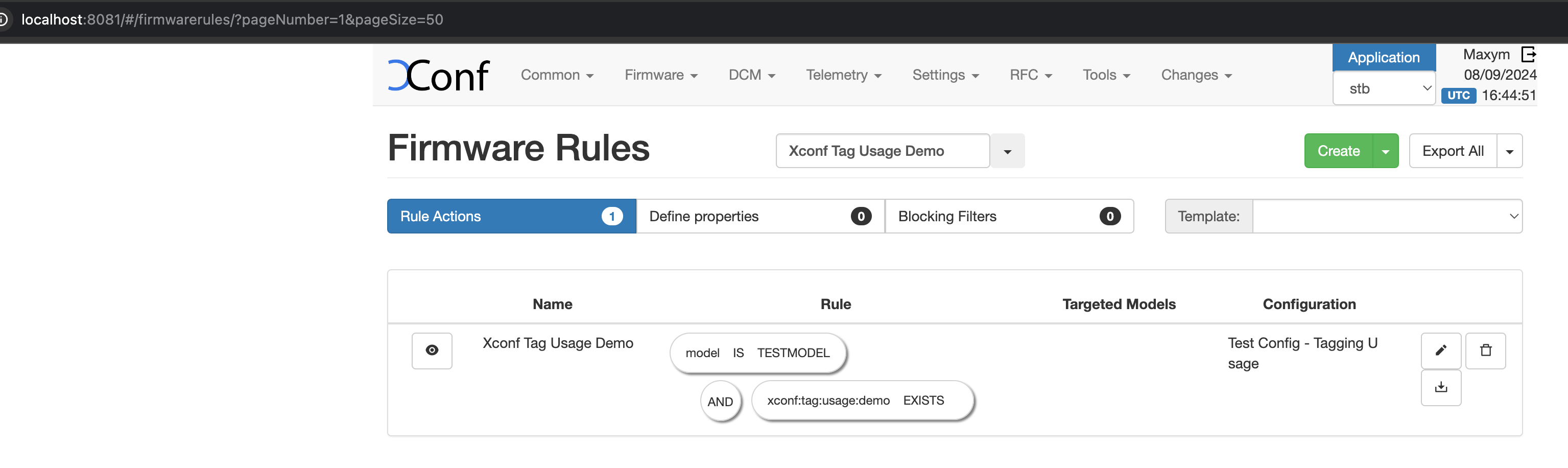
Task: Click the green Create button
Action: tap(1338, 152)
